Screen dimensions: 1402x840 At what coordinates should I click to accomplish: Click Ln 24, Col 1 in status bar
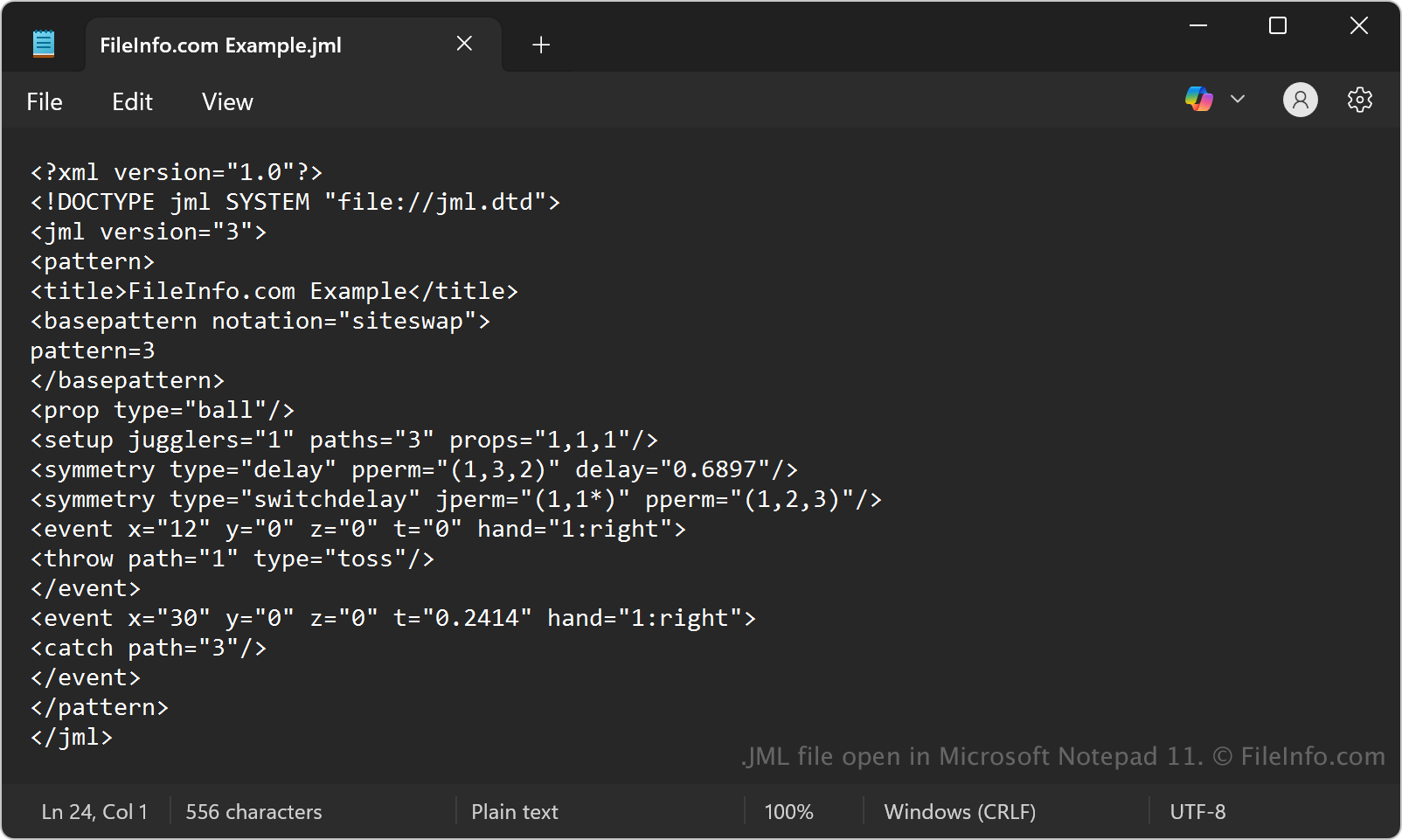(94, 812)
